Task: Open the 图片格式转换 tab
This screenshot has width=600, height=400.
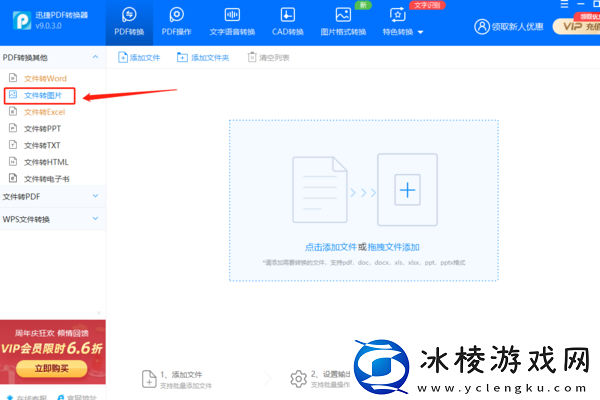Action: click(x=343, y=23)
